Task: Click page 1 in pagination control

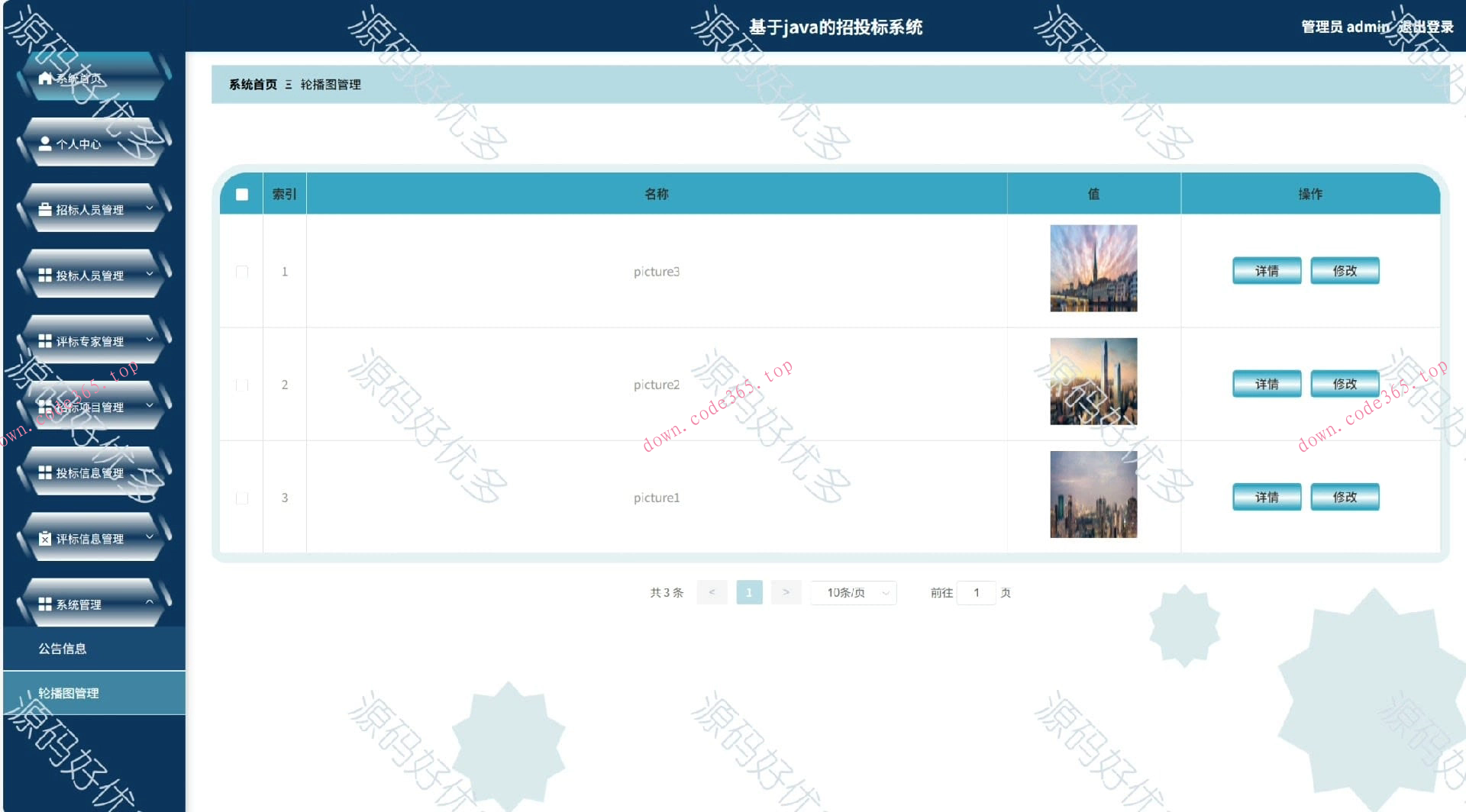Action: tap(749, 592)
